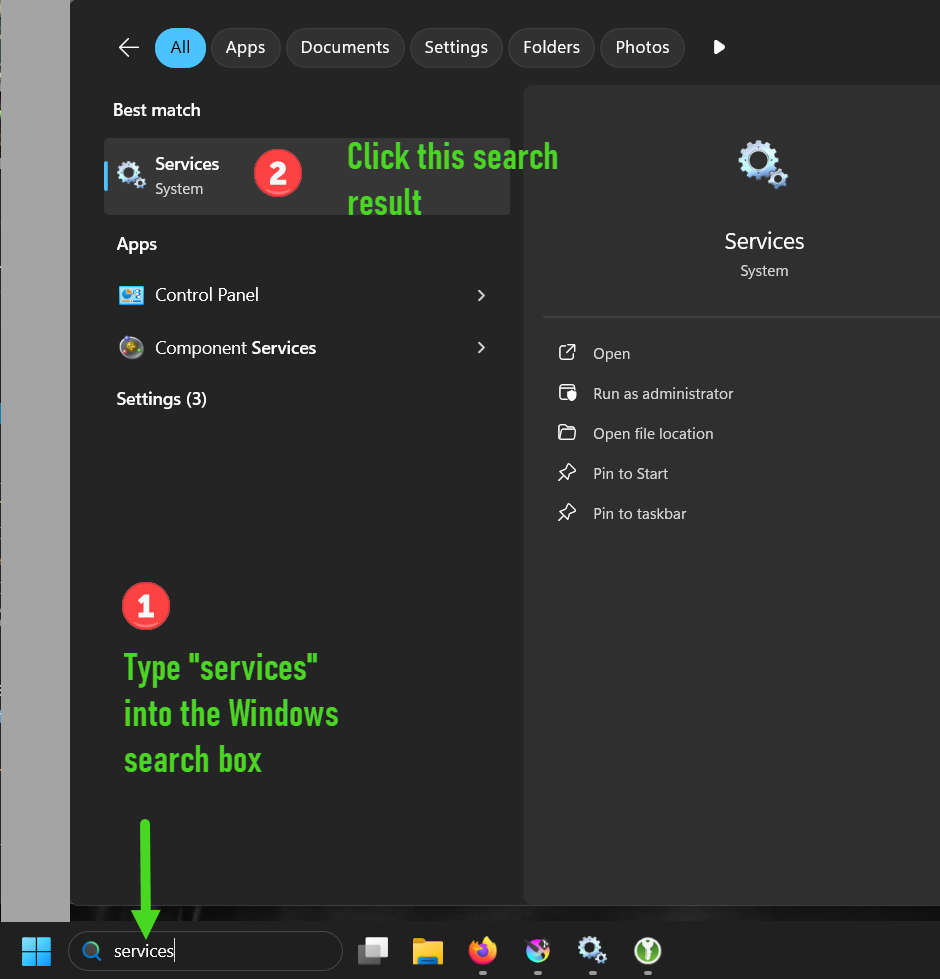Select the Apps filter tab

pos(245,47)
